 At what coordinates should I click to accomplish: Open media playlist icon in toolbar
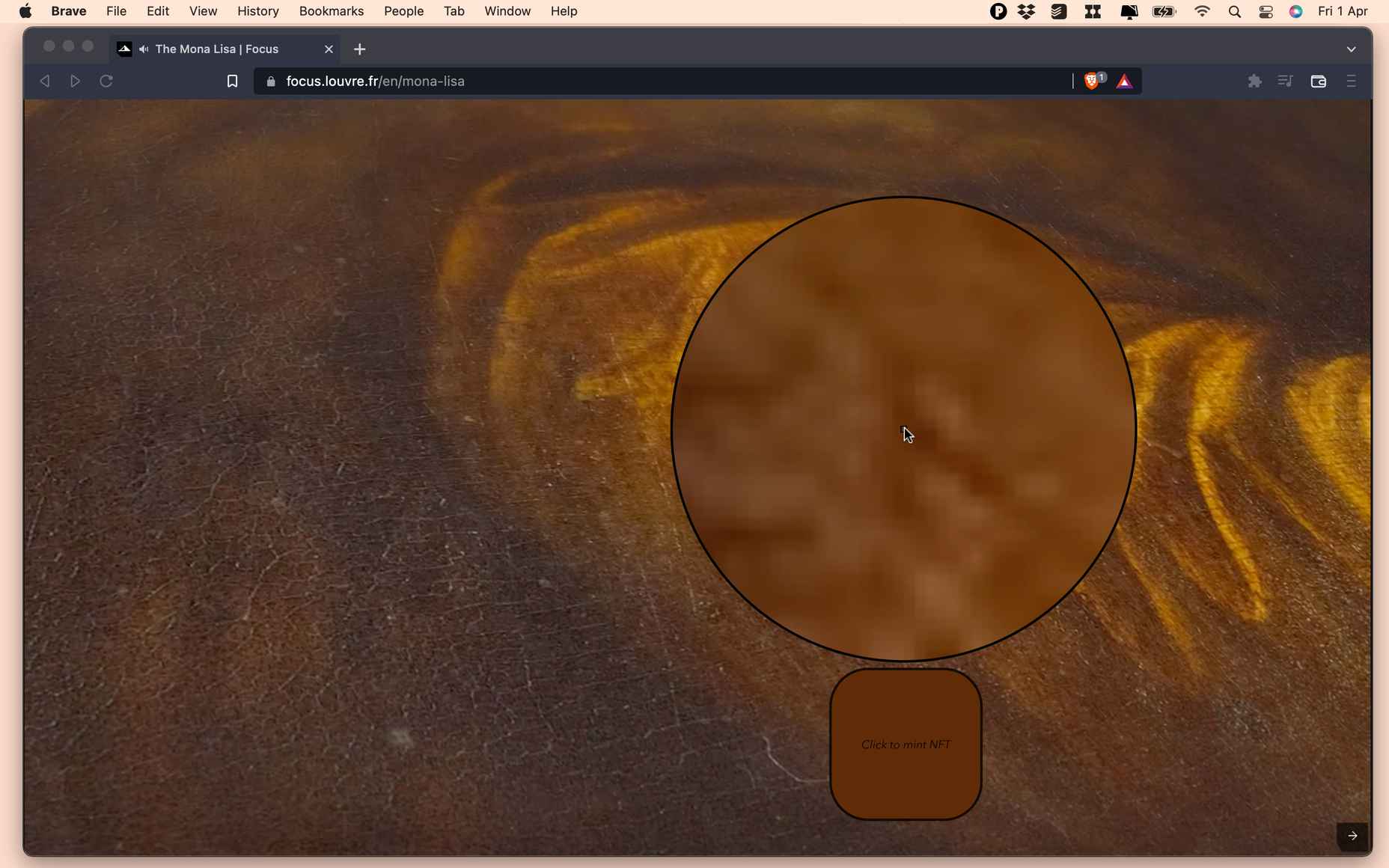coord(1286,81)
